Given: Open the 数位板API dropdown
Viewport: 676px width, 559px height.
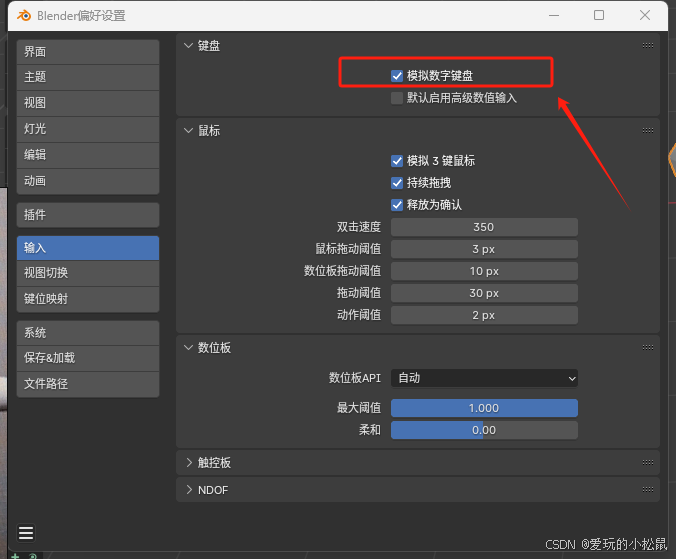Looking at the screenshot, I should coord(484,378).
